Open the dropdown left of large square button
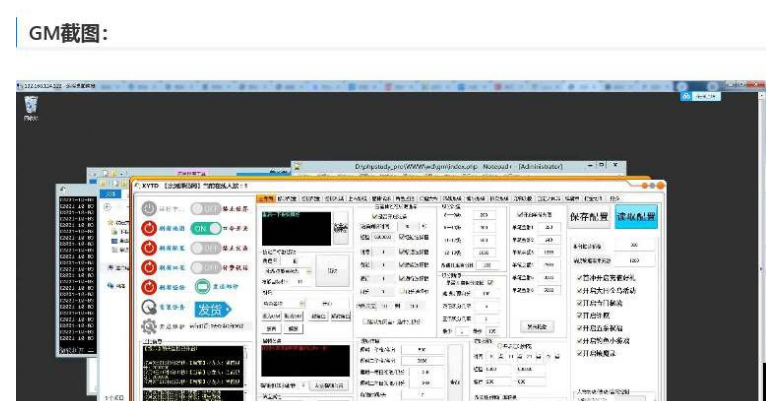This screenshot has width=767, height=401. (x=287, y=270)
